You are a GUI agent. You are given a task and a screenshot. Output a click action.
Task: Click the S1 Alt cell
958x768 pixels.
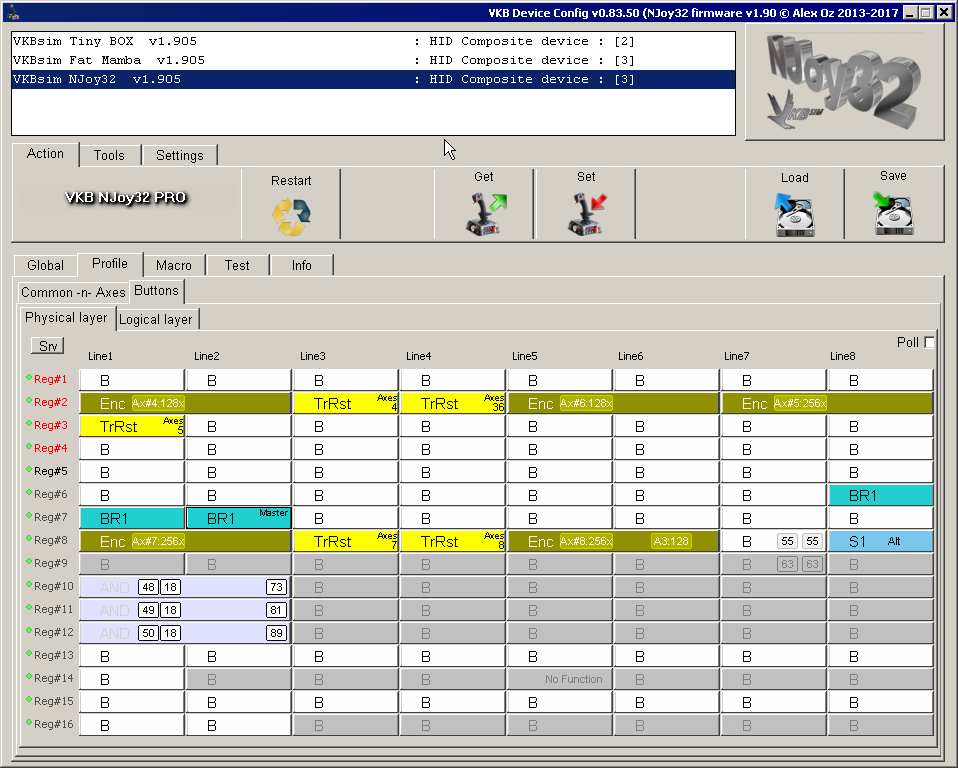tap(880, 541)
